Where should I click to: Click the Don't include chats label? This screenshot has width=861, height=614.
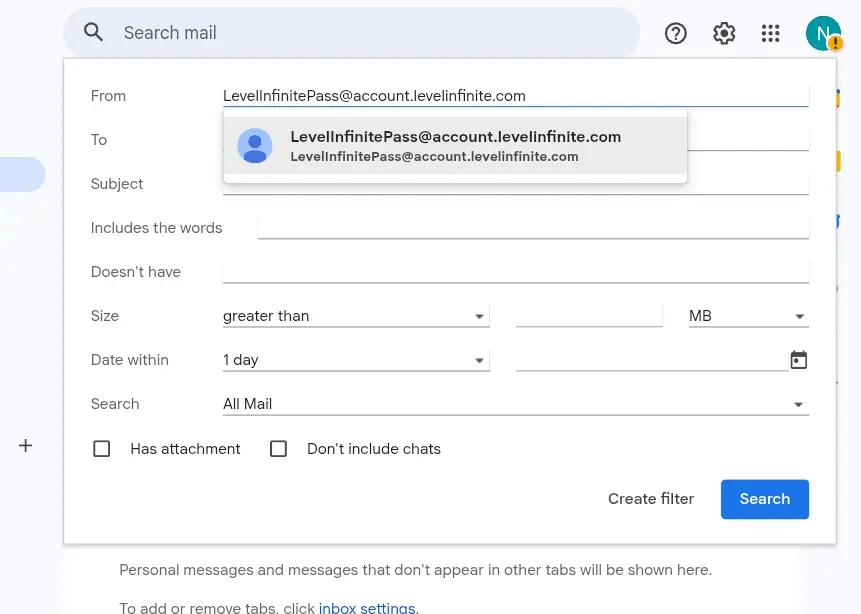coord(374,449)
